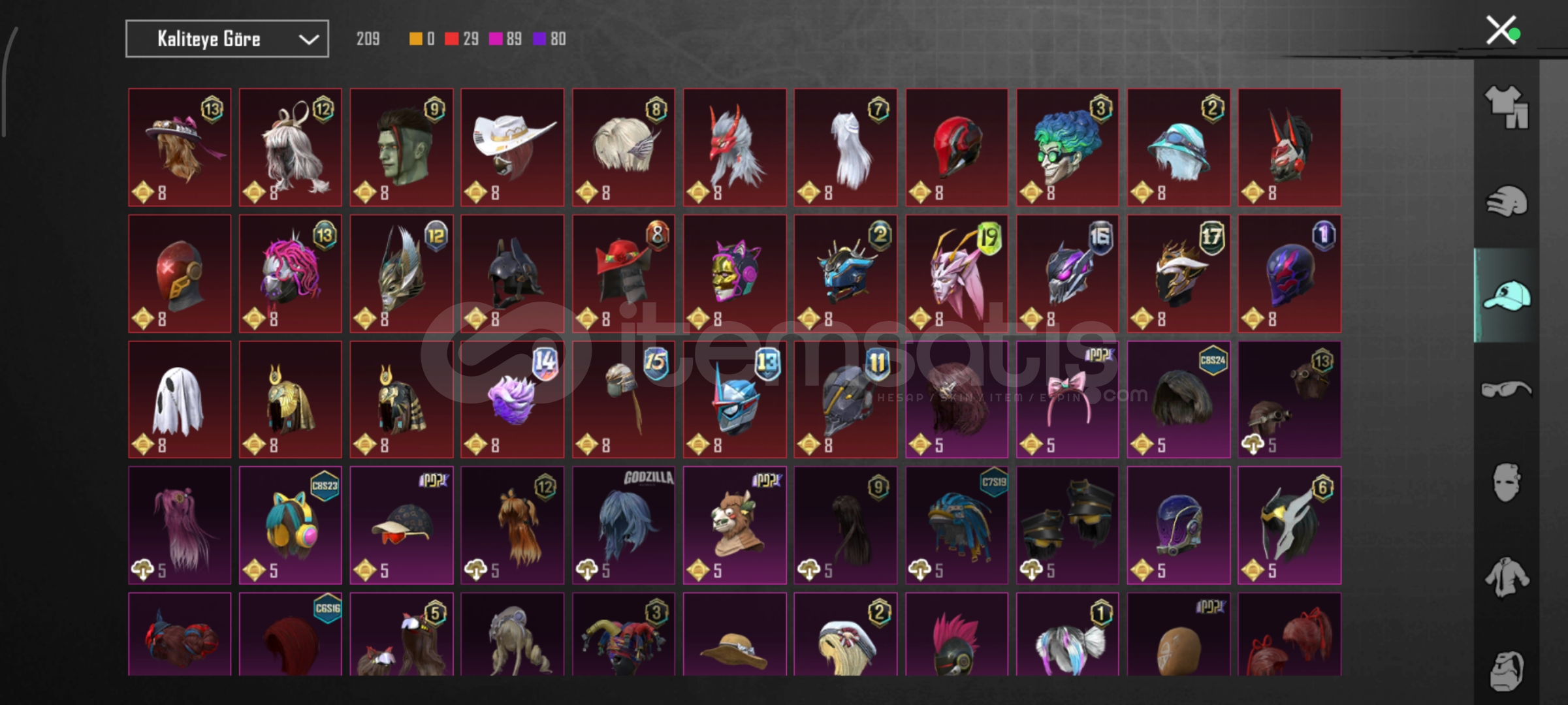Open the bearded face category icon
The width and height of the screenshot is (1568, 705).
pyautogui.click(x=1506, y=670)
